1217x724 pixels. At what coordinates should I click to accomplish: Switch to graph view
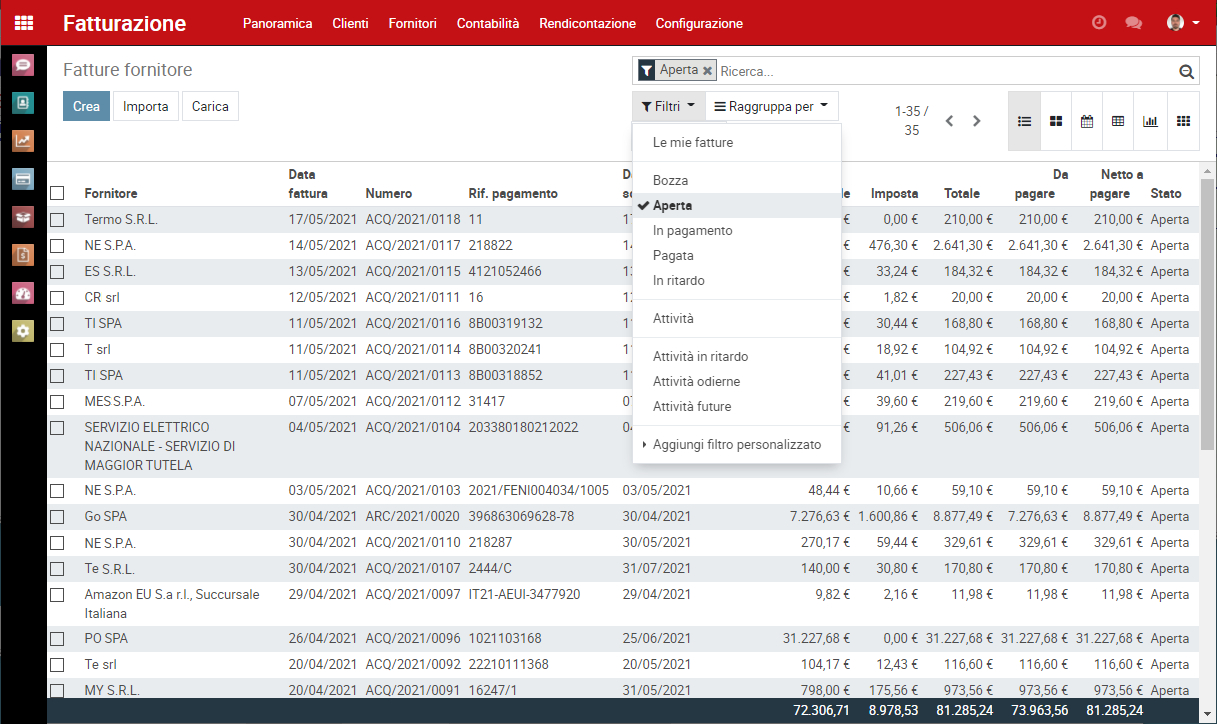pyautogui.click(x=1150, y=121)
